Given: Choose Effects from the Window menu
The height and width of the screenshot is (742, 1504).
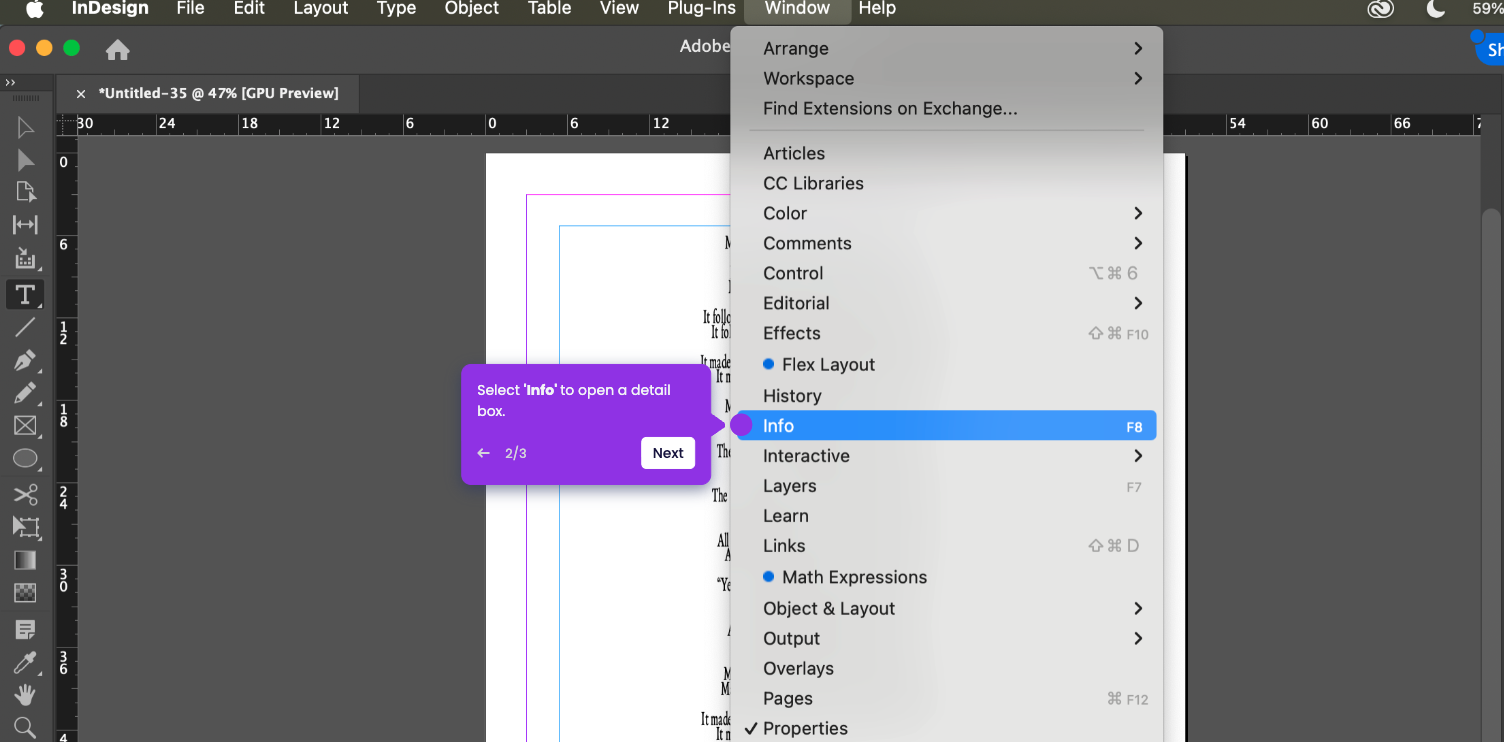Looking at the screenshot, I should pyautogui.click(x=947, y=333).
